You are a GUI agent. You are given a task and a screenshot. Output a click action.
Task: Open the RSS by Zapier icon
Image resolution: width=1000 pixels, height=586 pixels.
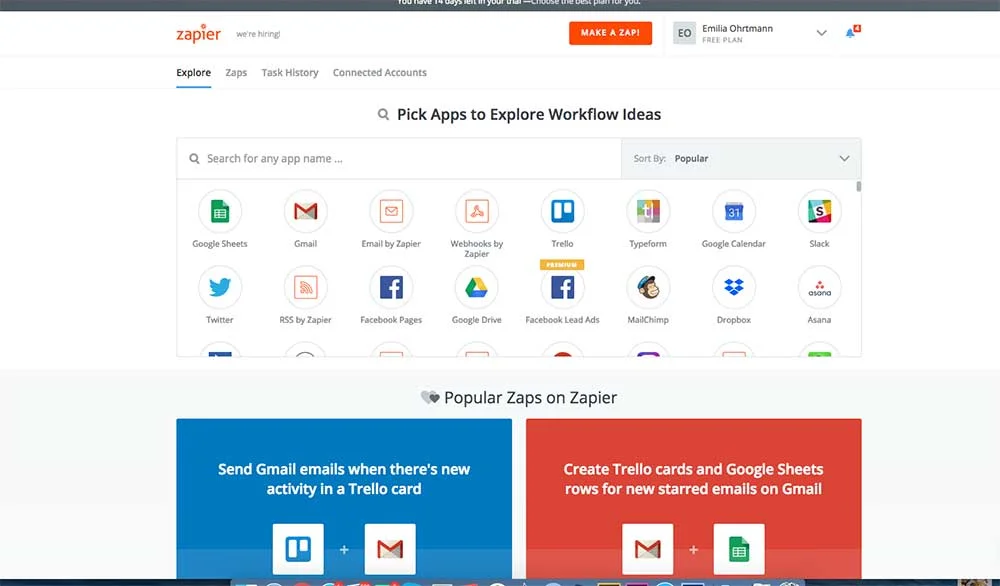tap(305, 287)
